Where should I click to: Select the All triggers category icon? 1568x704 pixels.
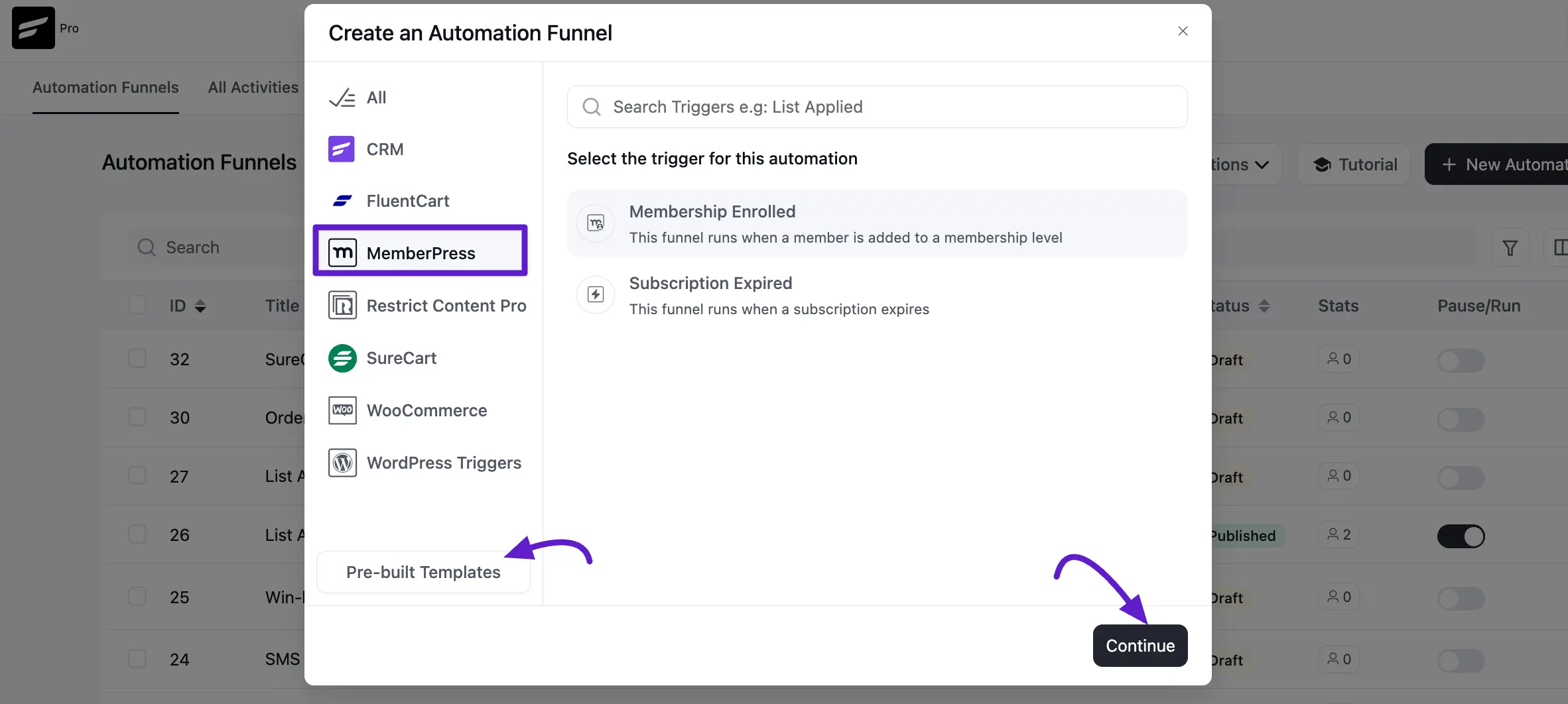(342, 97)
